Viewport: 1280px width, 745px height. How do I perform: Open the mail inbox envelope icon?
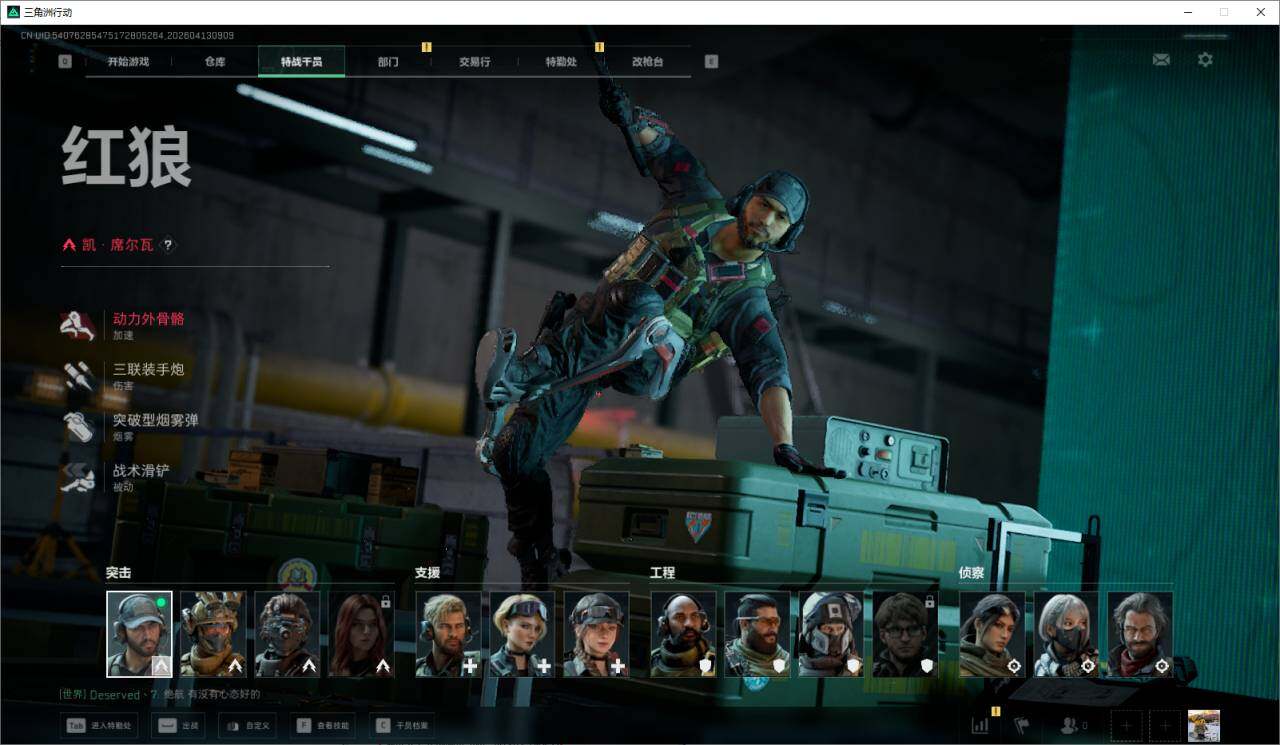[1161, 60]
